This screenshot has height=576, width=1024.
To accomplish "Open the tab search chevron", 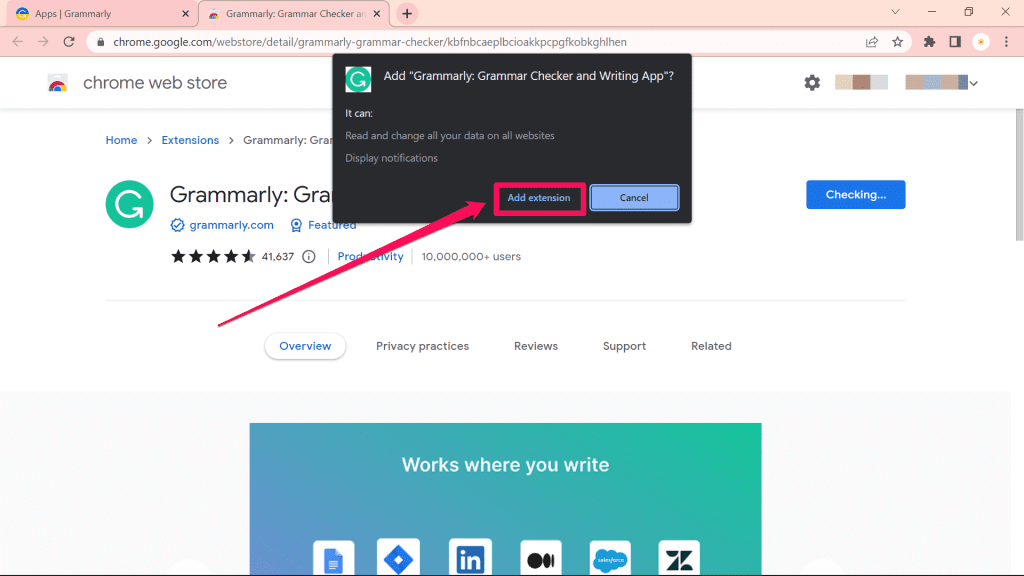I will 894,11.
